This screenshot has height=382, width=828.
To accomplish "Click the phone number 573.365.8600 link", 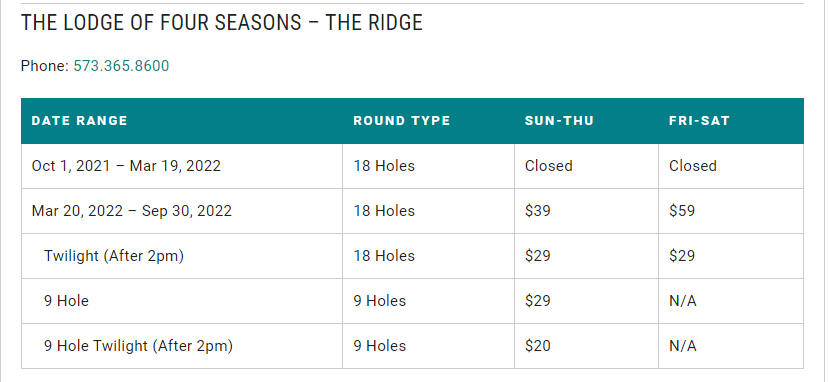I will pyautogui.click(x=121, y=66).
